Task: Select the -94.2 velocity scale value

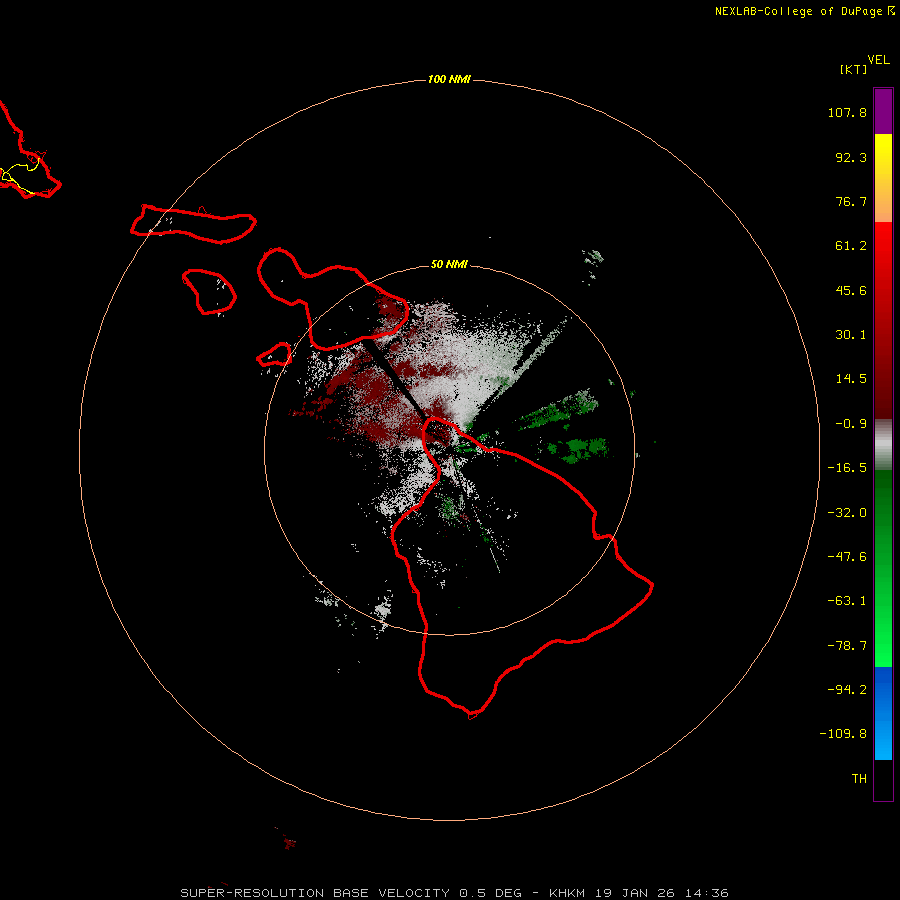Action: [x=847, y=689]
